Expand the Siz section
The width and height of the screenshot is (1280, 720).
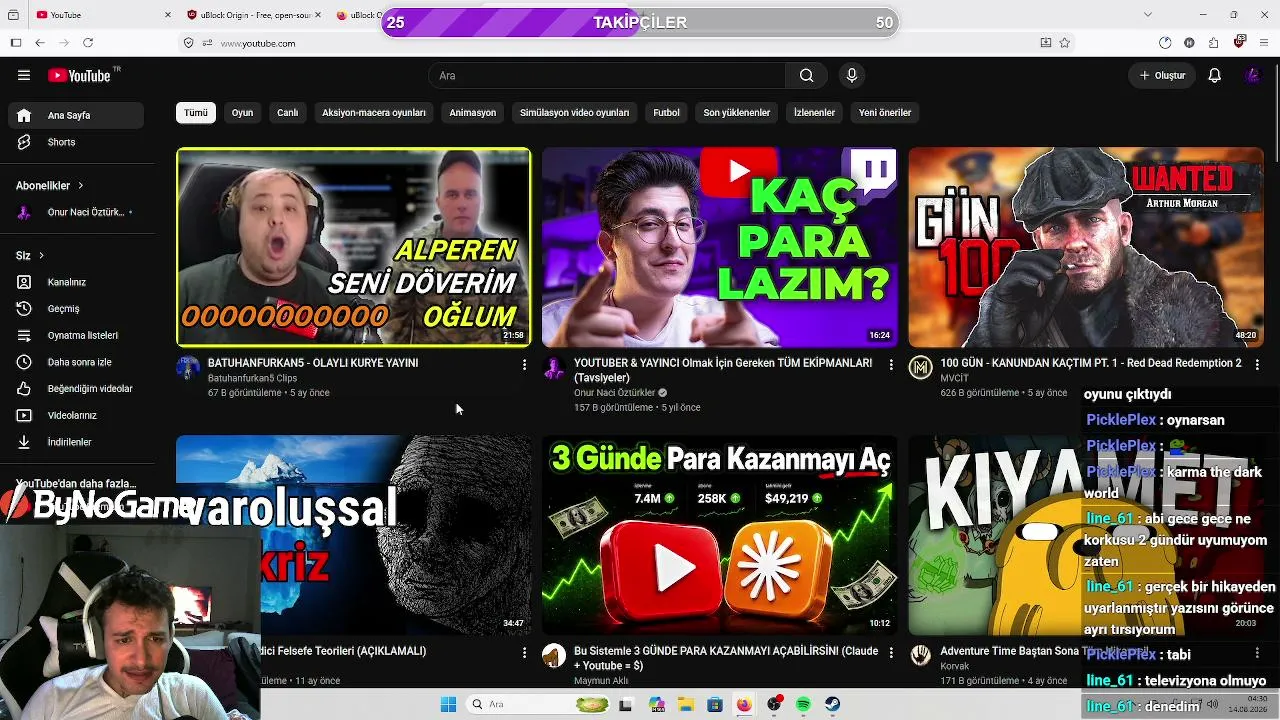click(x=30, y=255)
